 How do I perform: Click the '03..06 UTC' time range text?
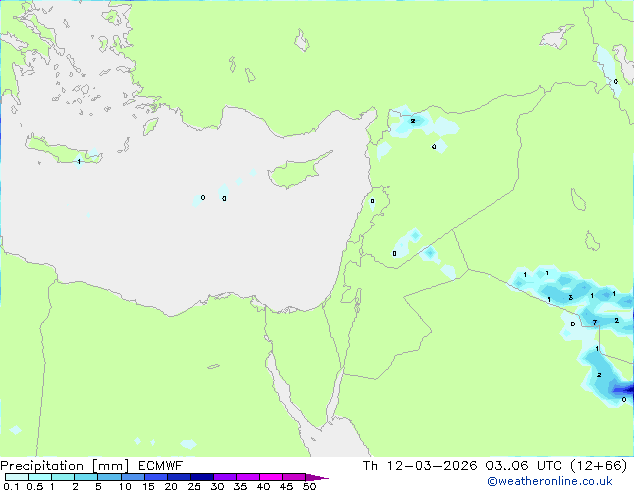pos(524,466)
